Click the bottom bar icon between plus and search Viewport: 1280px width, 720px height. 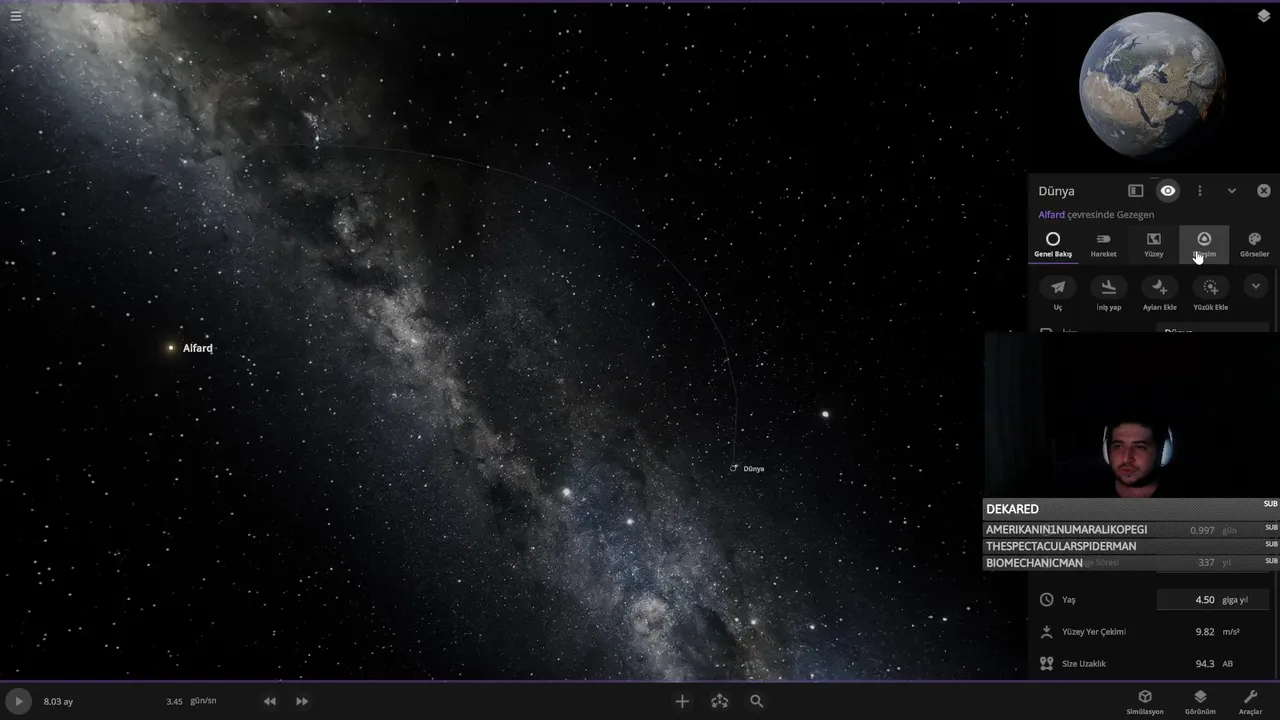[x=719, y=702]
